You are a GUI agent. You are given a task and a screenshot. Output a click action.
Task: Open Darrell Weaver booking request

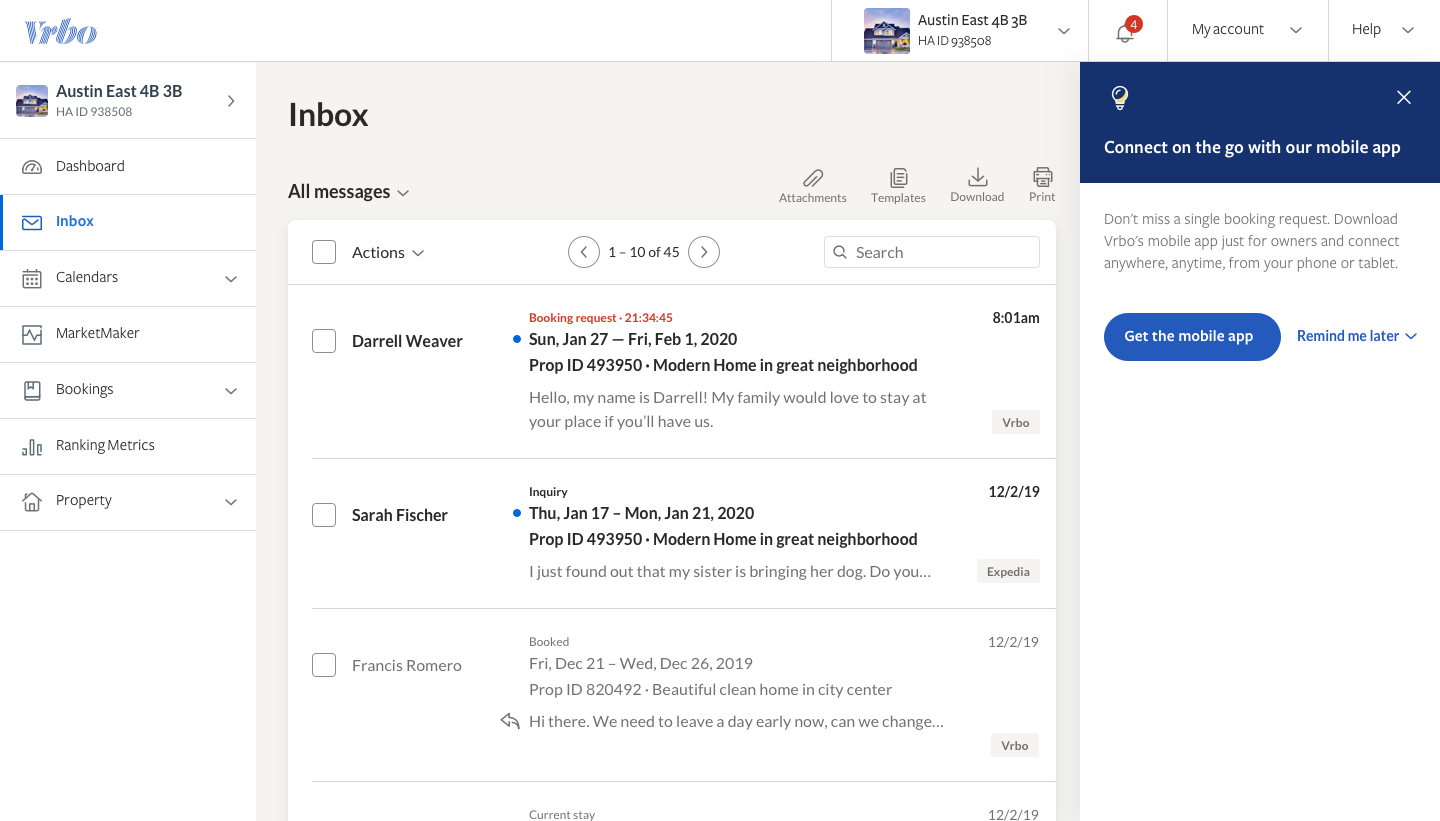tap(672, 372)
